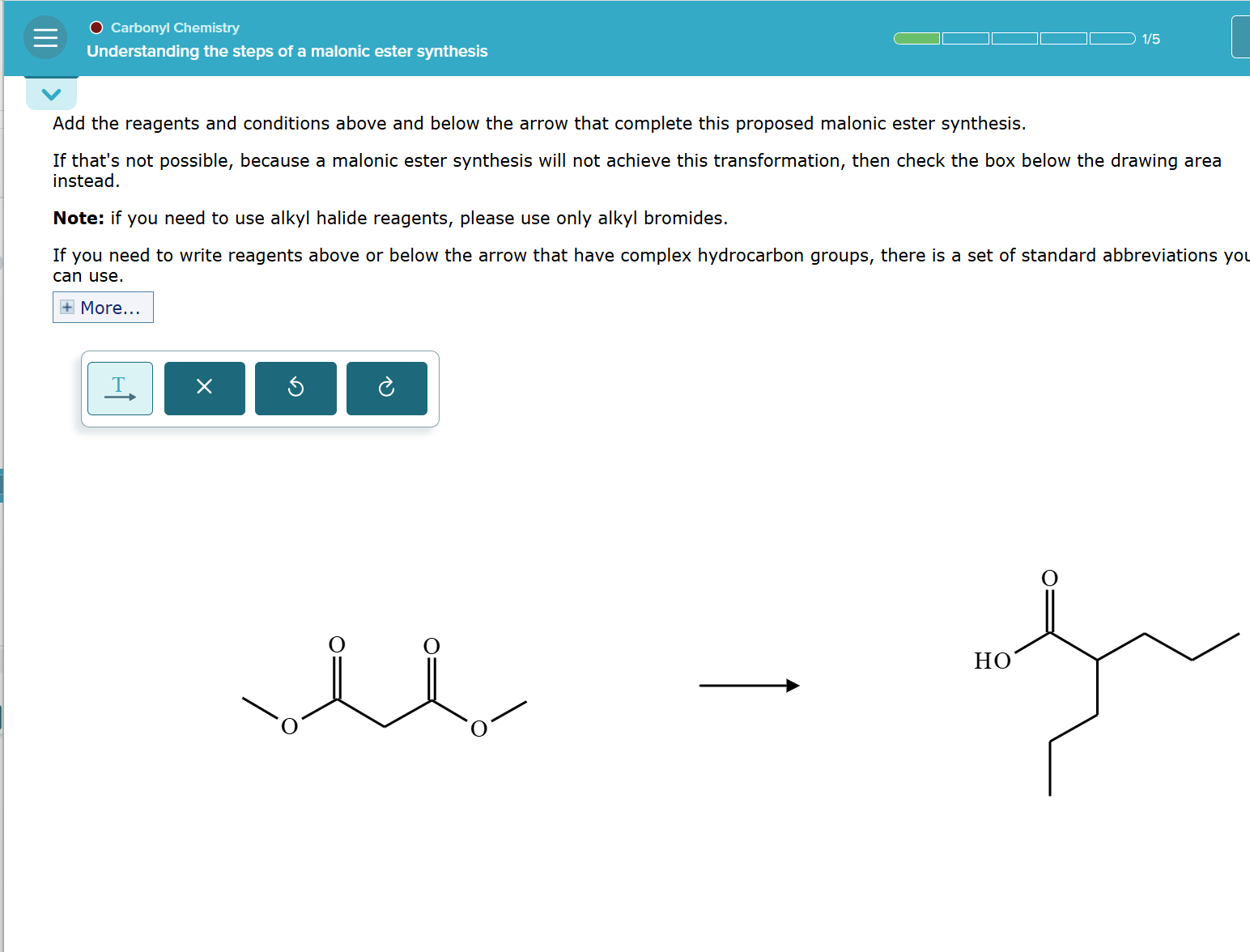Image resolution: width=1250 pixels, height=952 pixels.
Task: Enable the text tool selection highlight
Action: click(x=120, y=389)
